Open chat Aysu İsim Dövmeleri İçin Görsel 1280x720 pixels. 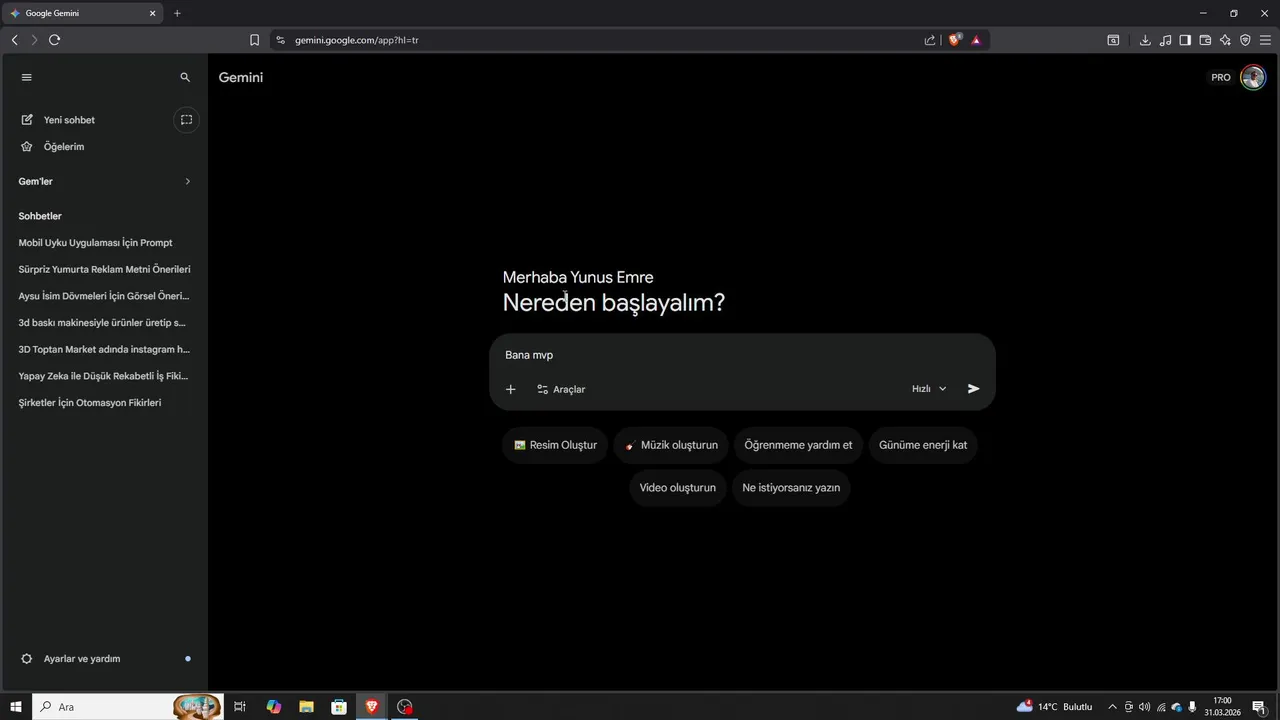coord(104,296)
